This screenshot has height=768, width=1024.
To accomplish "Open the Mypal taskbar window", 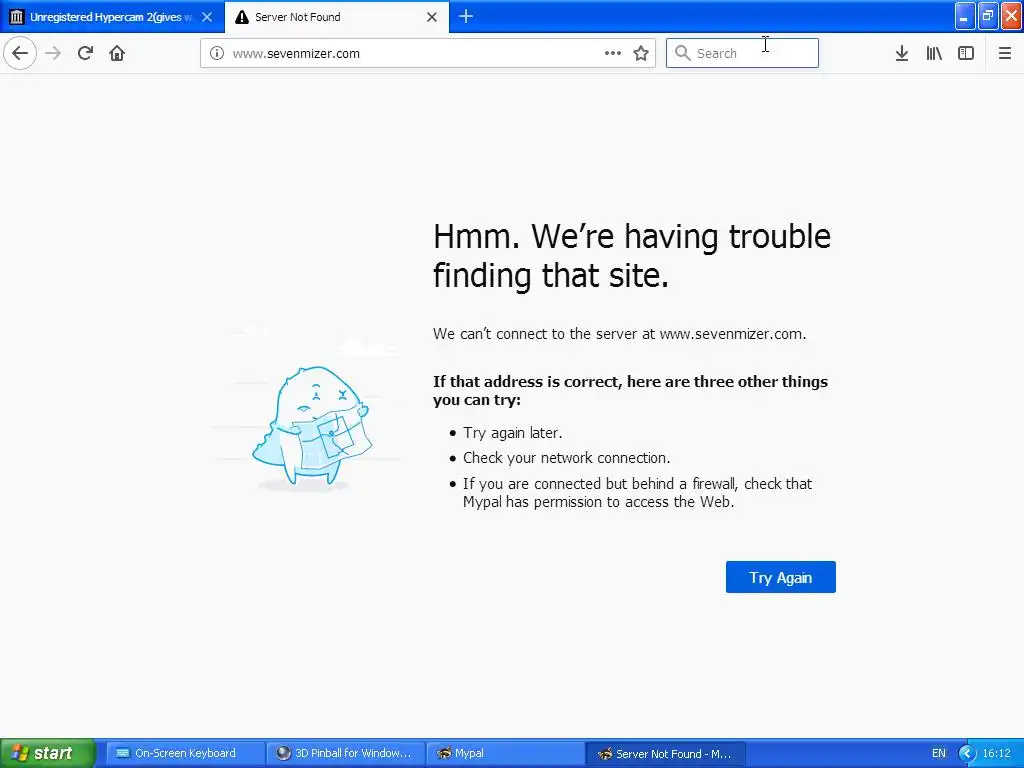I will [x=505, y=754].
